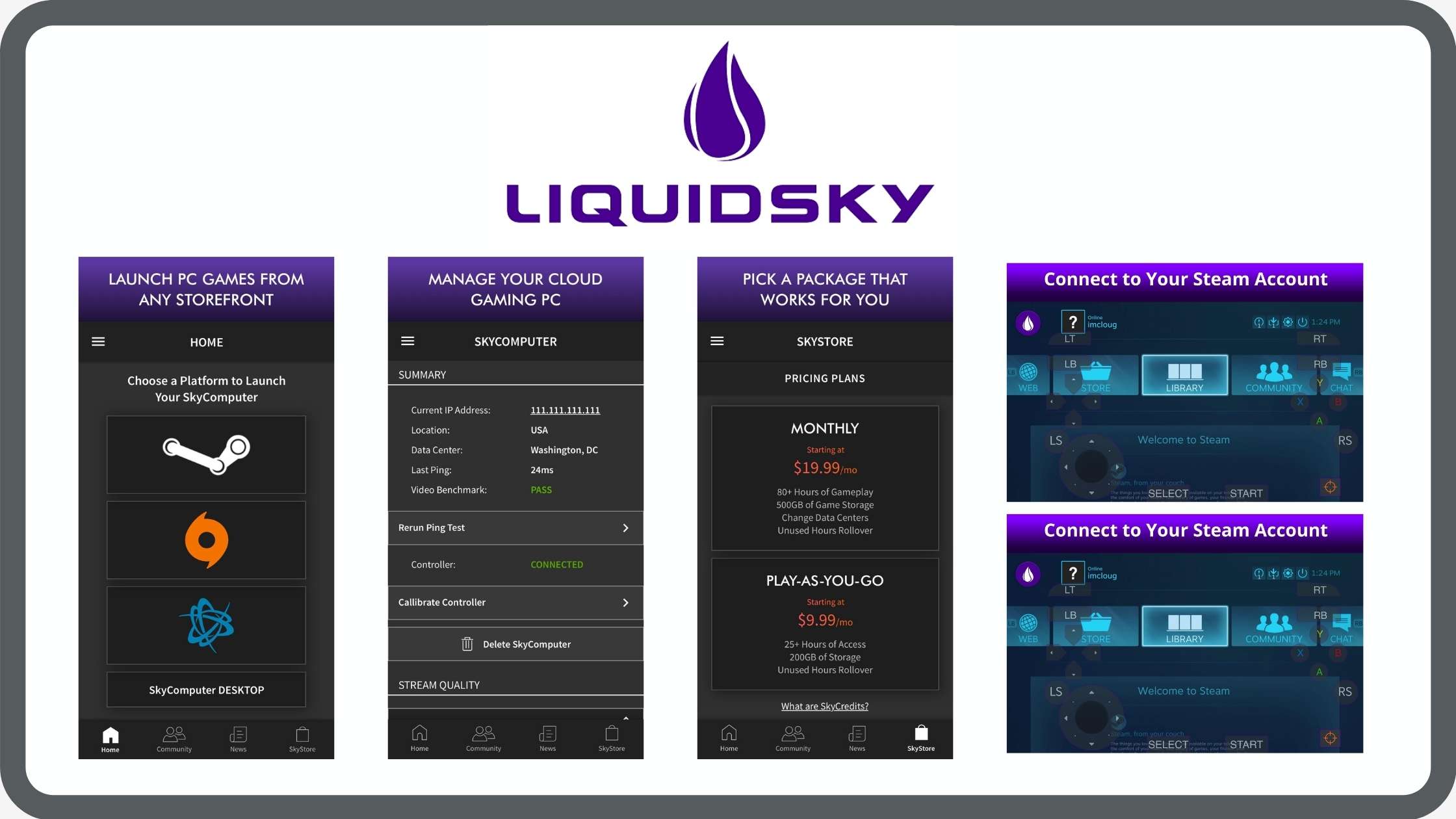This screenshot has width=1456, height=819.
Task: Click the What are SkyCredits link
Action: [x=824, y=706]
